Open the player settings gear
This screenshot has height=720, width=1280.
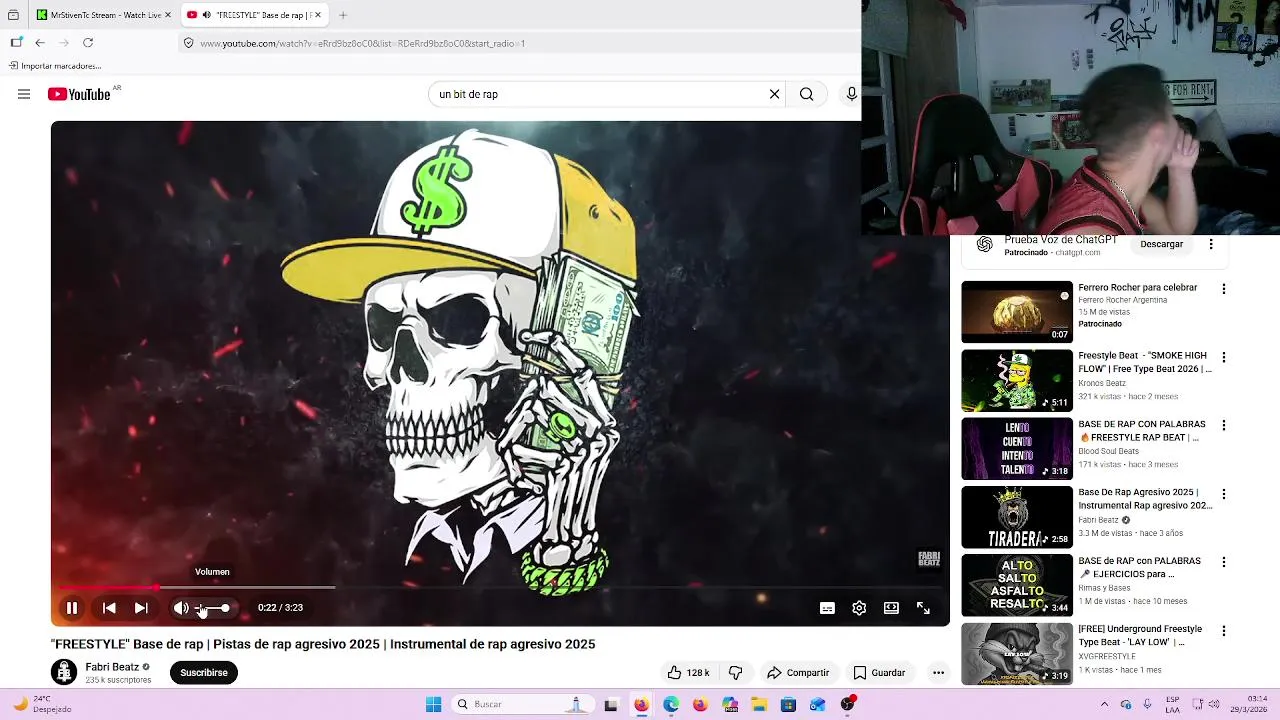click(x=859, y=608)
